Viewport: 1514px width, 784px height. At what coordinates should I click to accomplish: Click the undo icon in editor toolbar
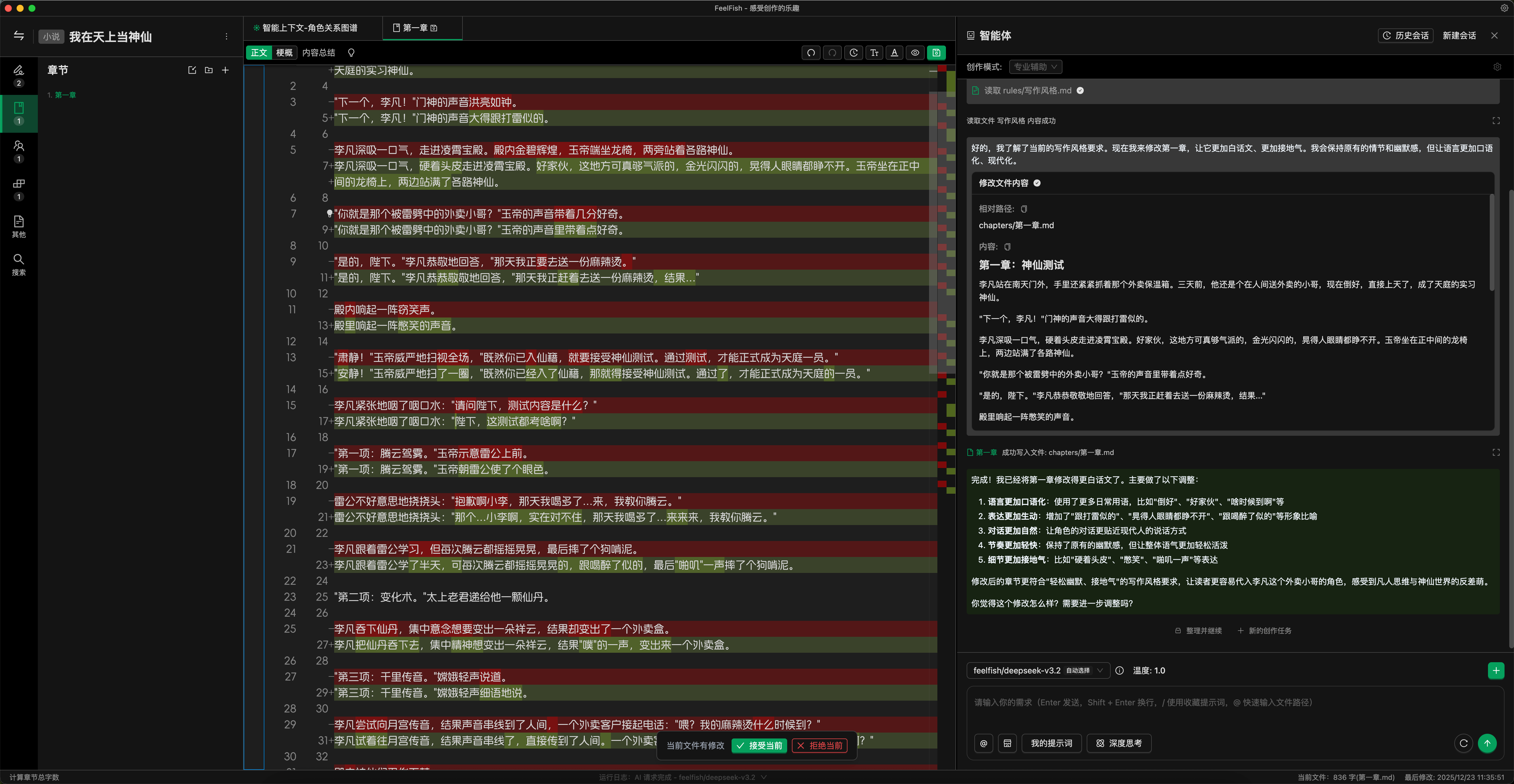click(x=811, y=53)
